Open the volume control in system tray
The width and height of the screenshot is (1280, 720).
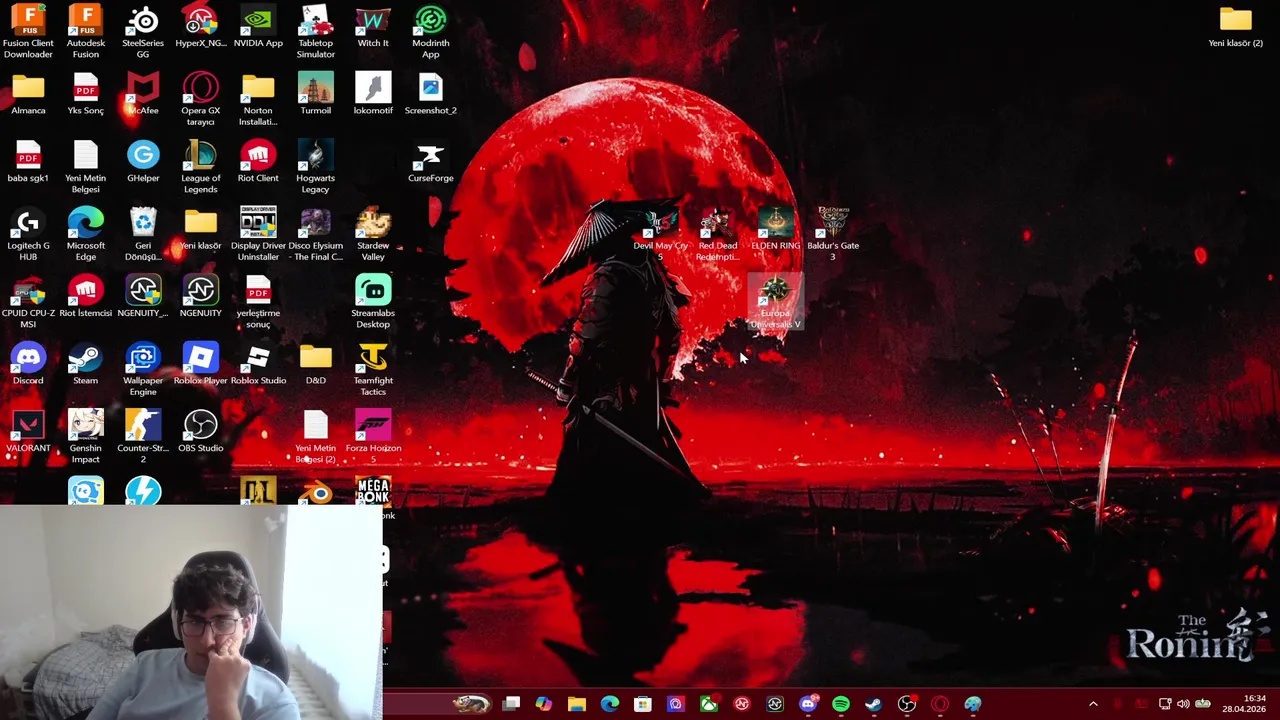(x=1183, y=705)
